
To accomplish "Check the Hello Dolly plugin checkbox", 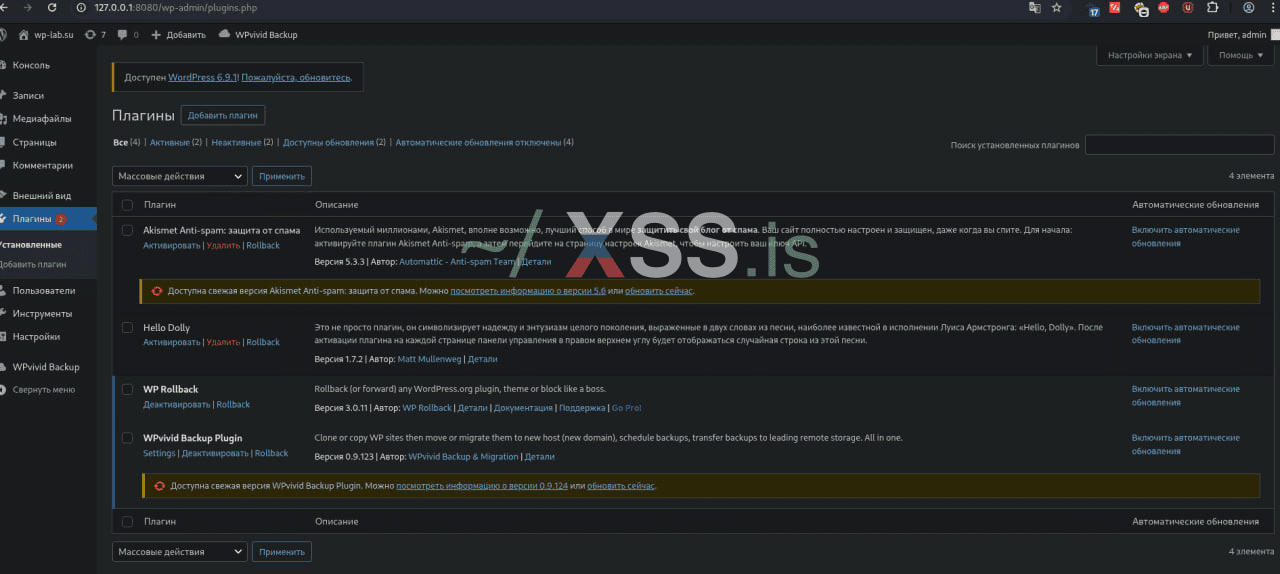I will [127, 328].
